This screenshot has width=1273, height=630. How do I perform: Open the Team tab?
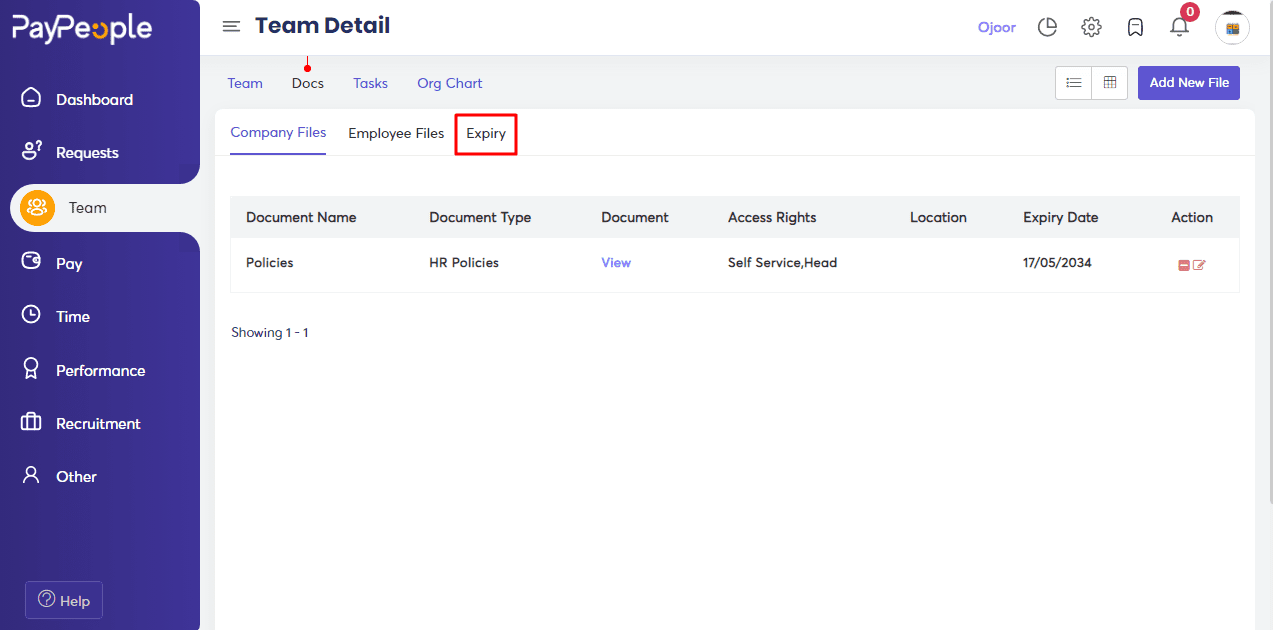coord(245,83)
